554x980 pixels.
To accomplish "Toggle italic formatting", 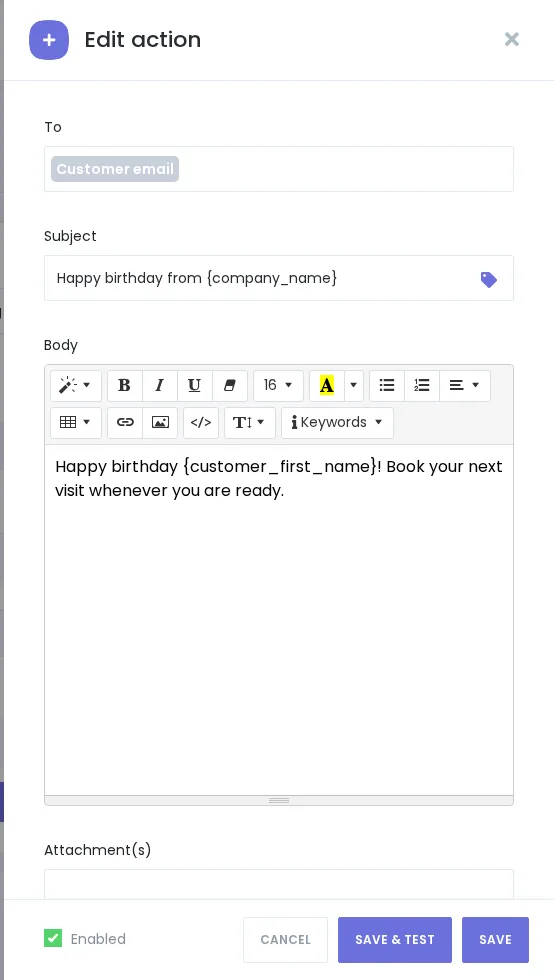I will point(159,386).
